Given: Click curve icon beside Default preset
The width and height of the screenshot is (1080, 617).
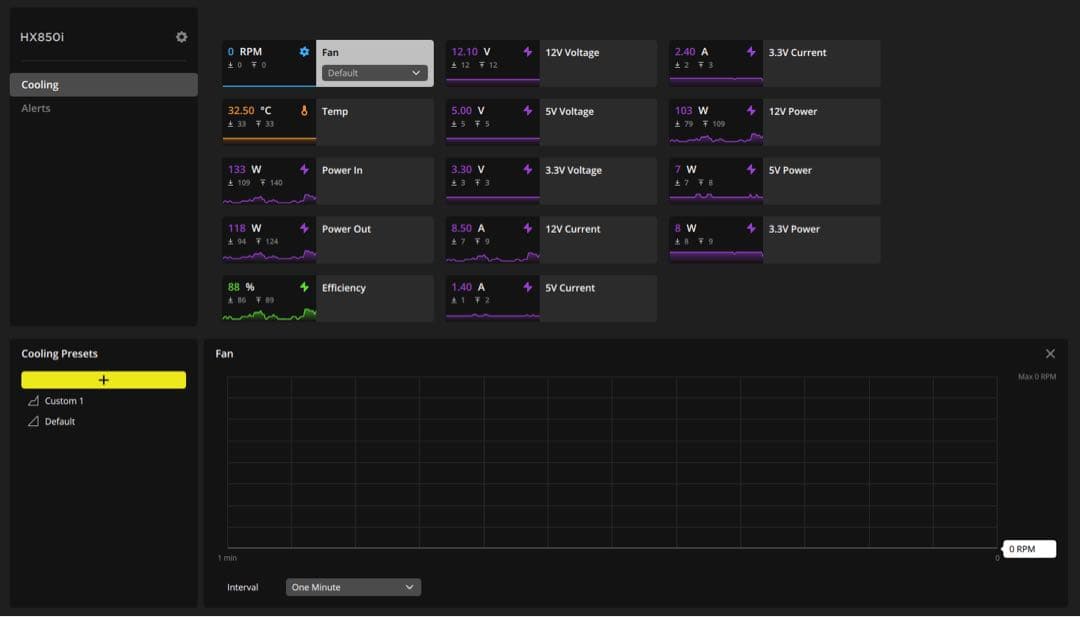Looking at the screenshot, I should pos(33,422).
